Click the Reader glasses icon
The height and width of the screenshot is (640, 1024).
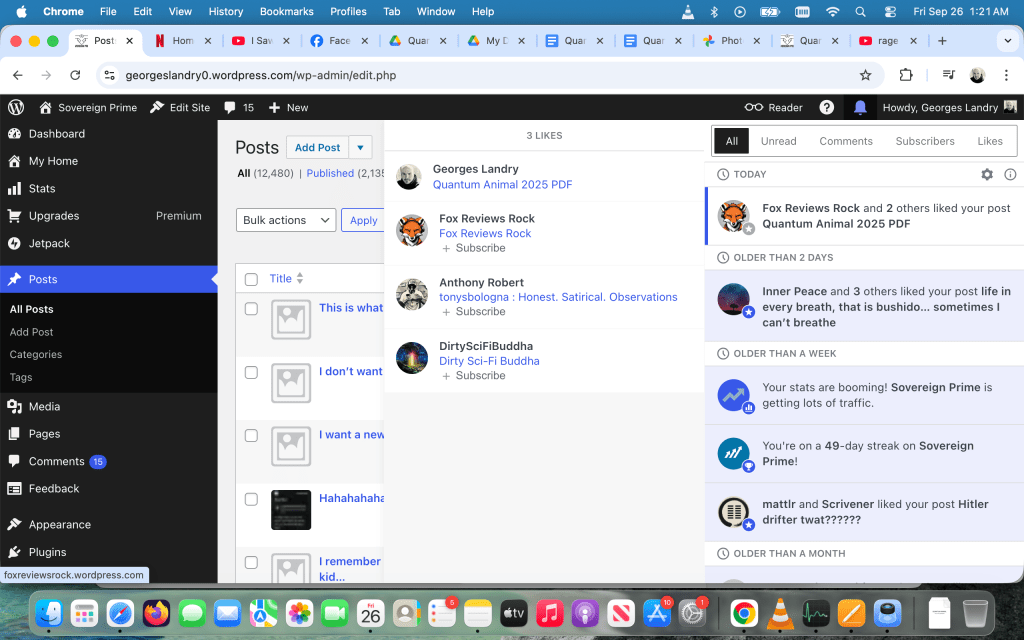point(754,107)
